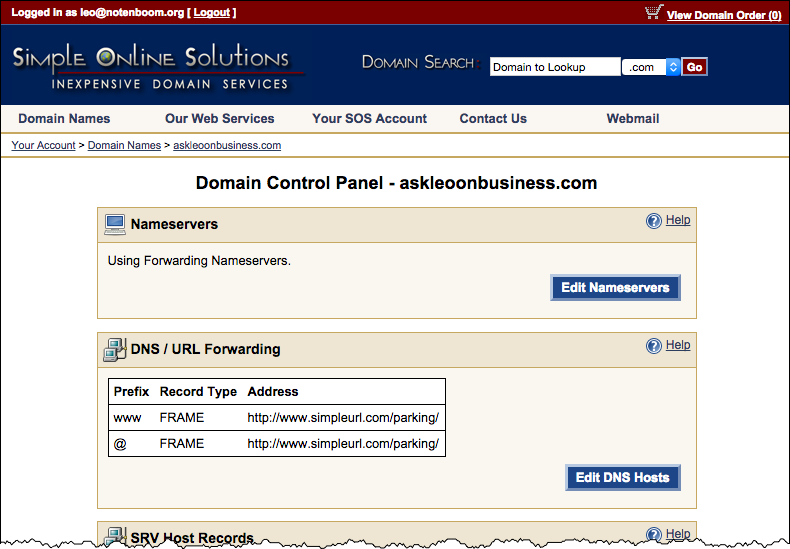Viewport: 790px width, 549px height.
Task: Open the Your SOS Account menu
Action: coord(369,118)
